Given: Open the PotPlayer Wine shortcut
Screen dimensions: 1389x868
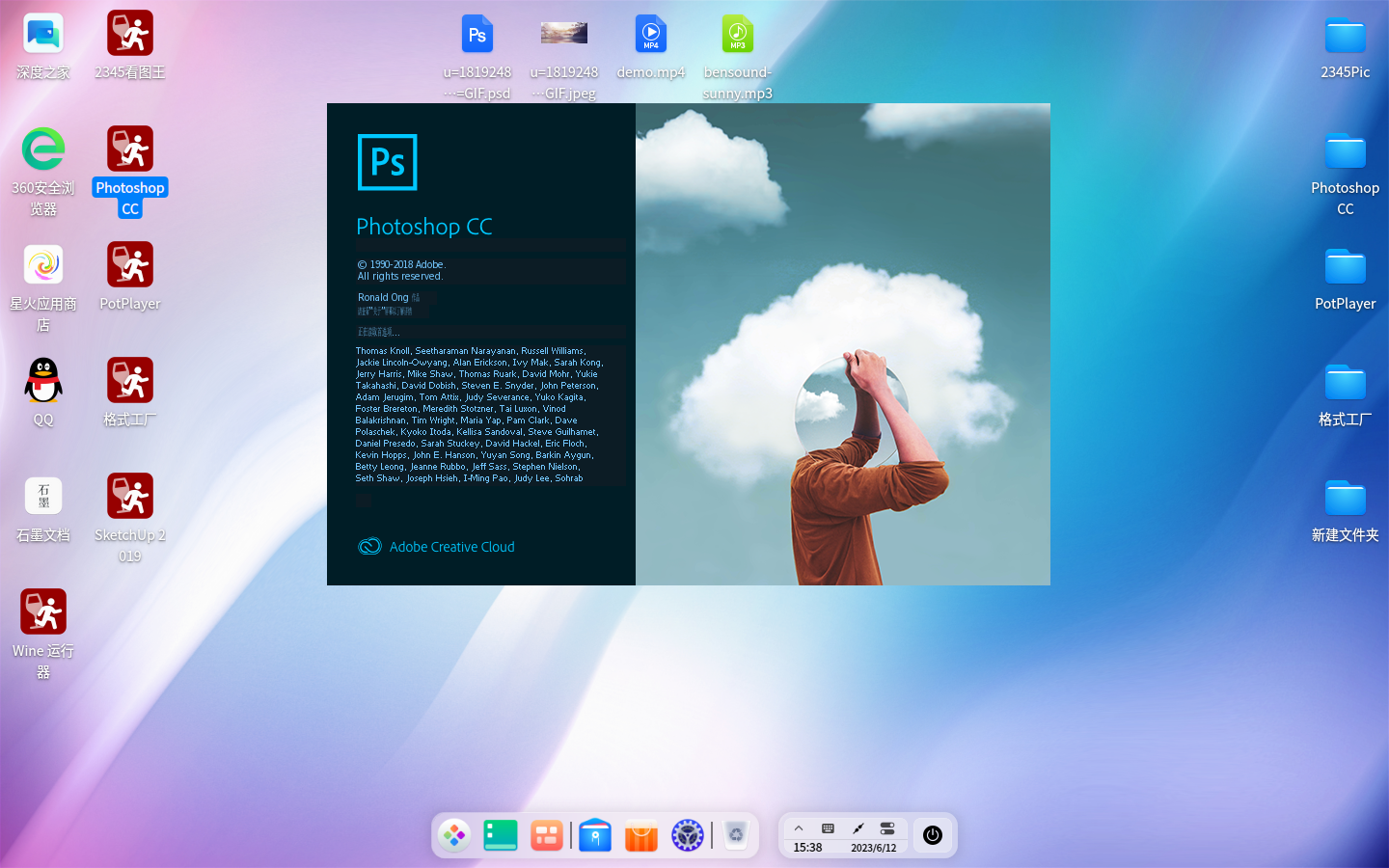Looking at the screenshot, I should [x=130, y=266].
